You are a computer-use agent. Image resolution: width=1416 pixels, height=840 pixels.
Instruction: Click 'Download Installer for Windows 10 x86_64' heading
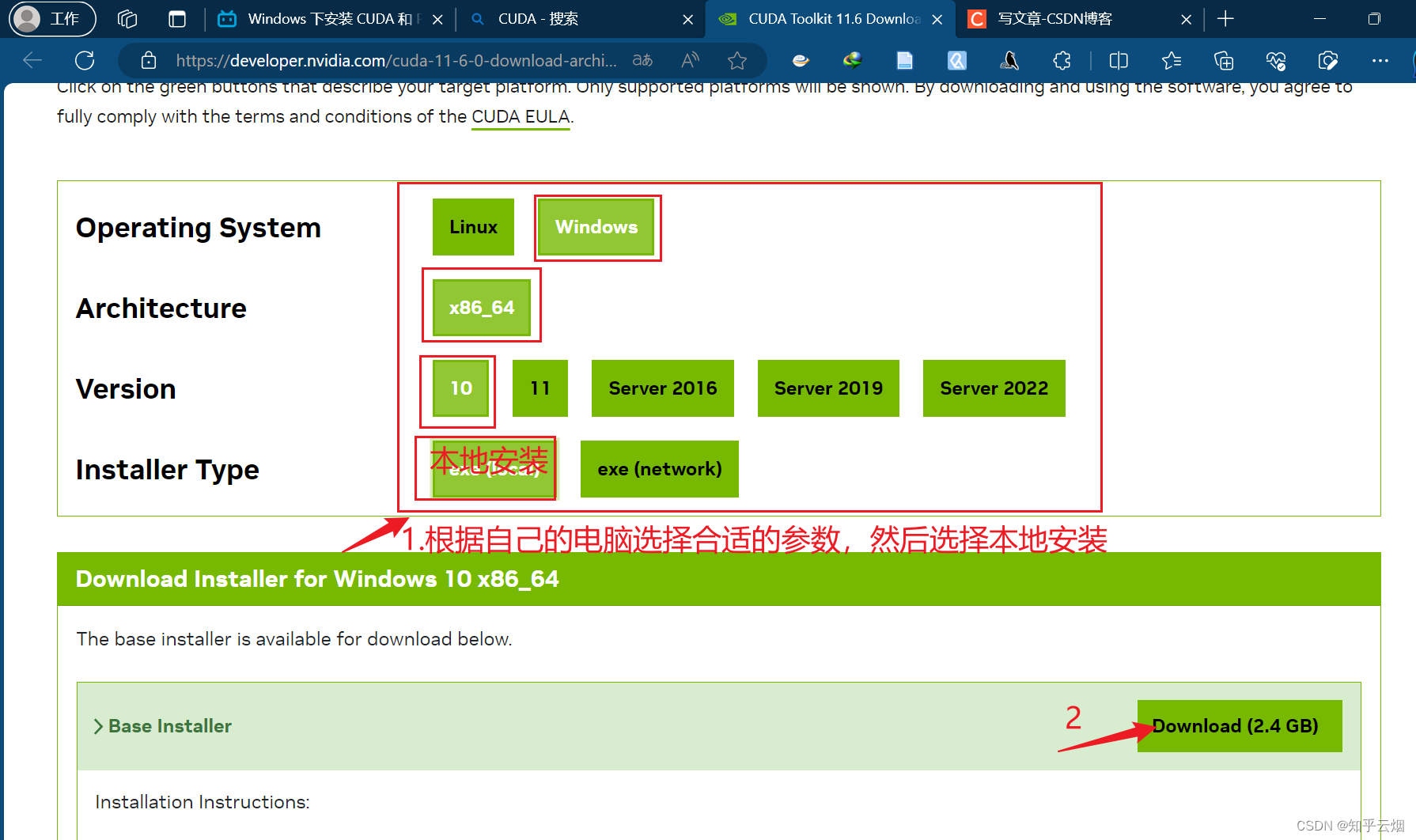[317, 579]
